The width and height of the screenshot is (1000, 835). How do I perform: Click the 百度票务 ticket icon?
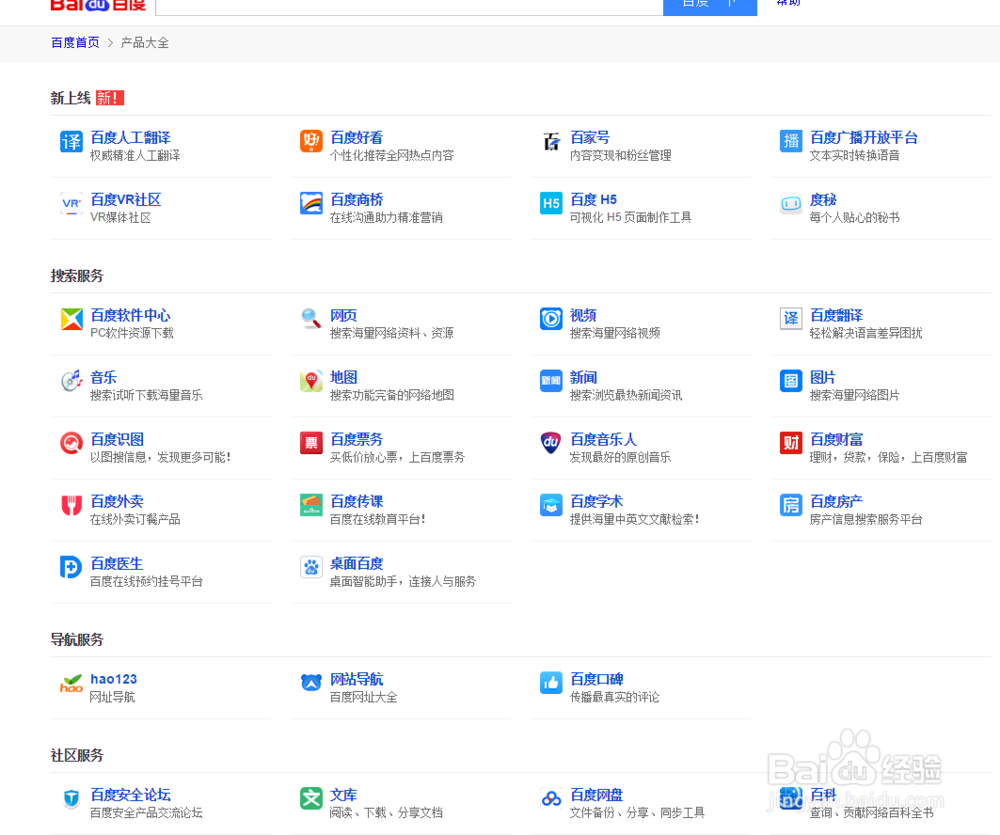311,443
